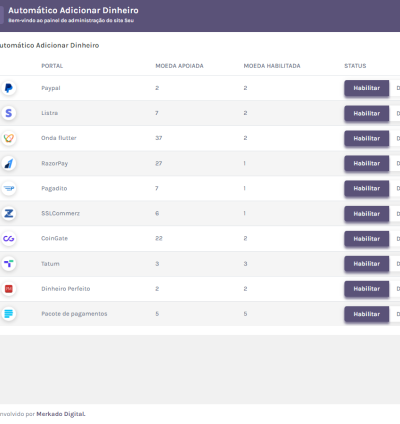Viewport: 400px width, 424px height.
Task: Click Habilitar in the Onda flutter row
Action: tap(367, 138)
